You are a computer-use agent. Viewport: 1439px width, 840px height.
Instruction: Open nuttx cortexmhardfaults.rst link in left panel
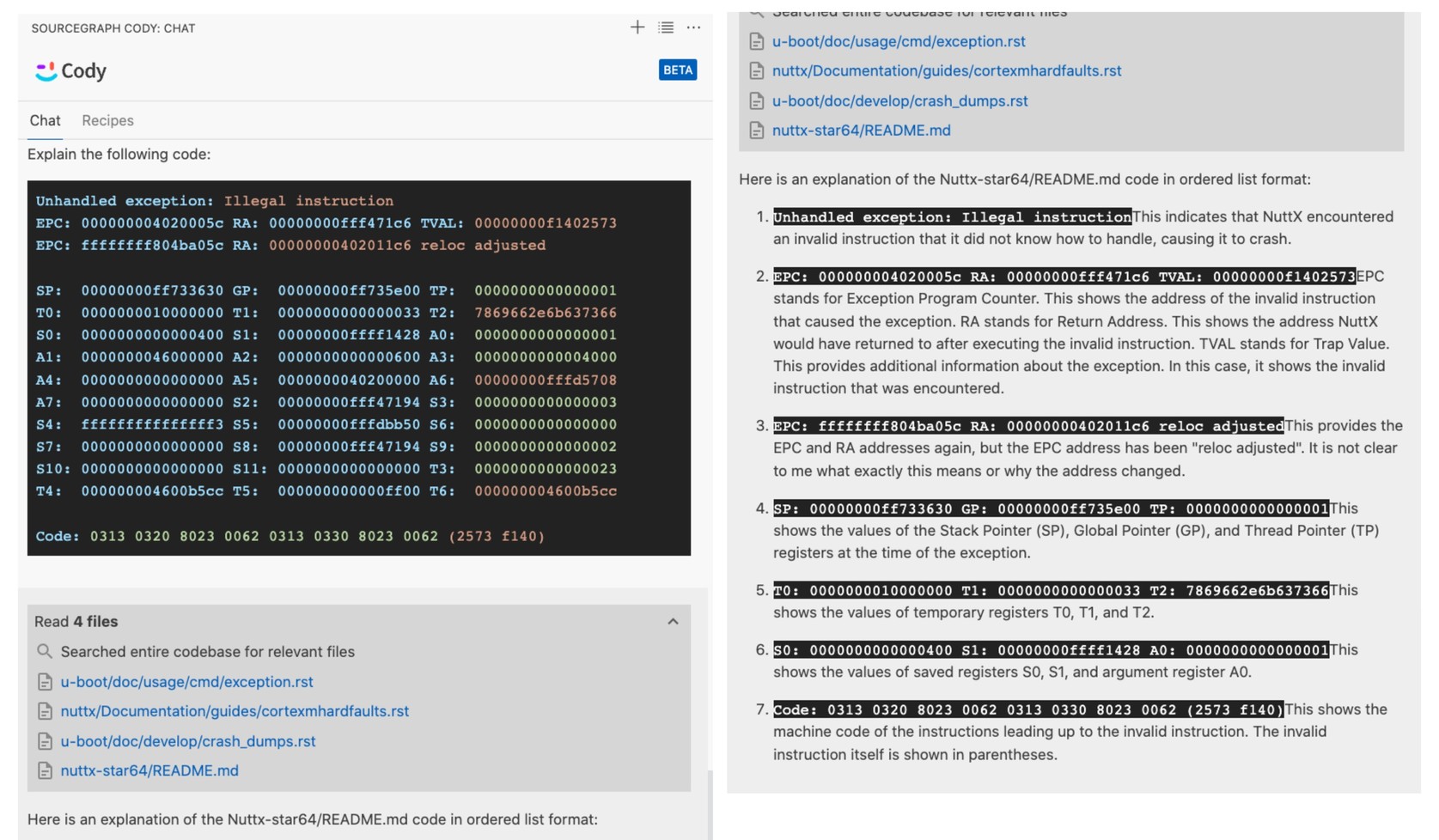point(235,711)
